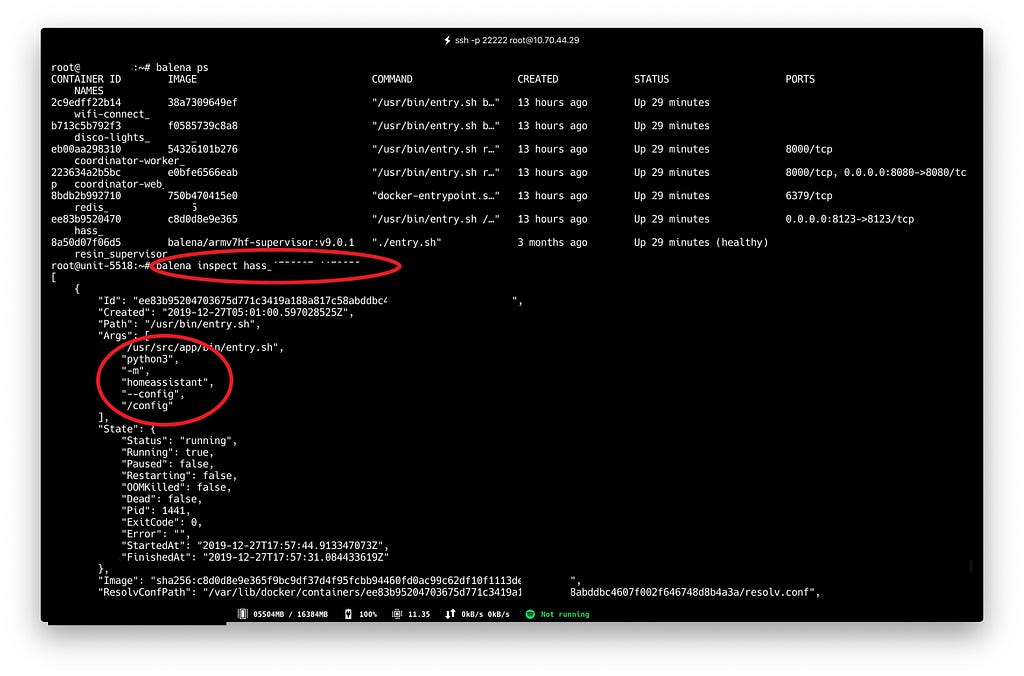Click container ID 223634a2b5bc
Image resolution: width=1024 pixels, height=676 pixels.
click(x=86, y=172)
